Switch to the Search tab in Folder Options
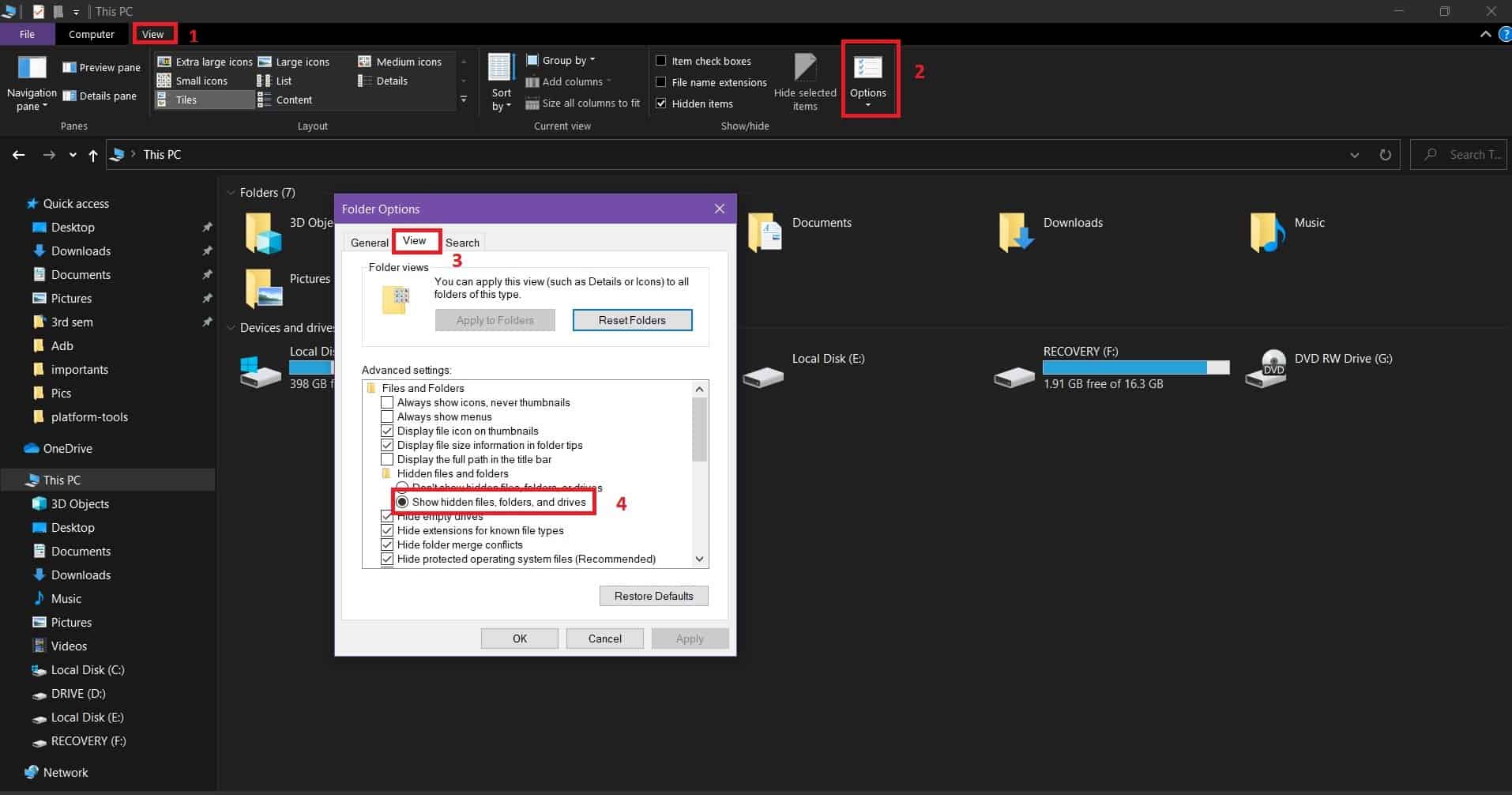The image size is (1512, 795). [x=463, y=242]
